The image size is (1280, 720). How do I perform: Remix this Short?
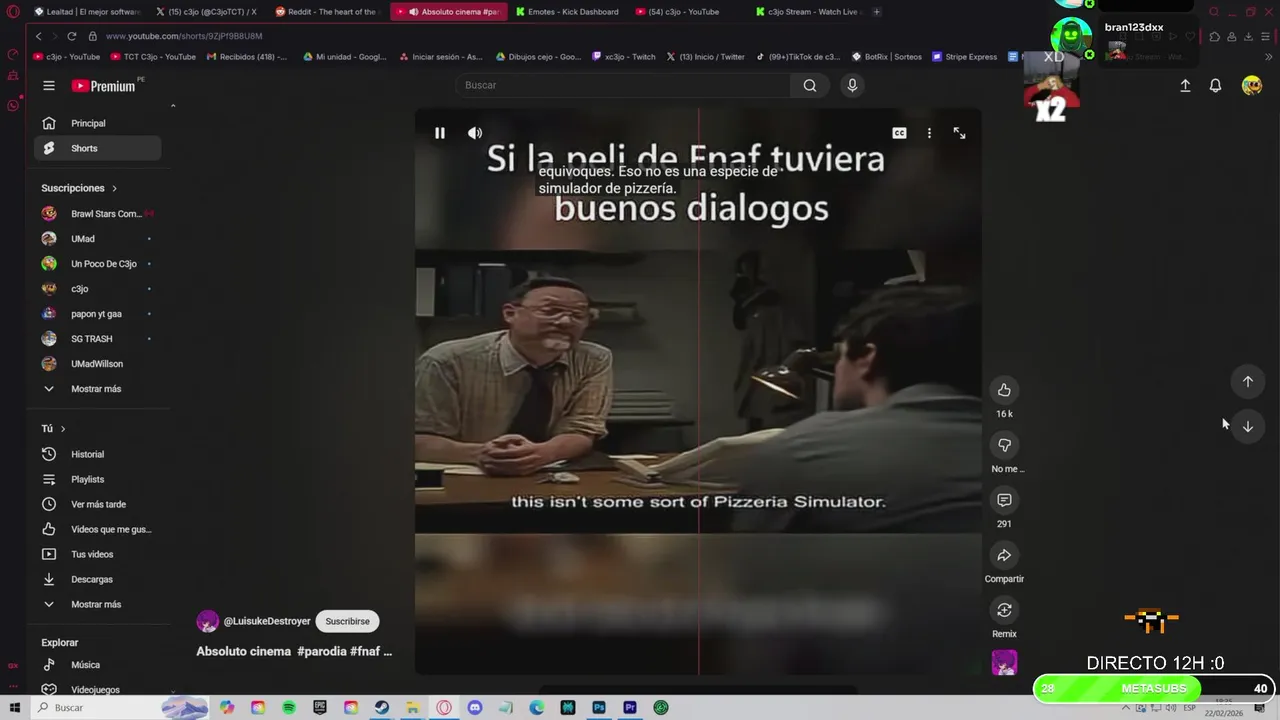(x=1004, y=610)
